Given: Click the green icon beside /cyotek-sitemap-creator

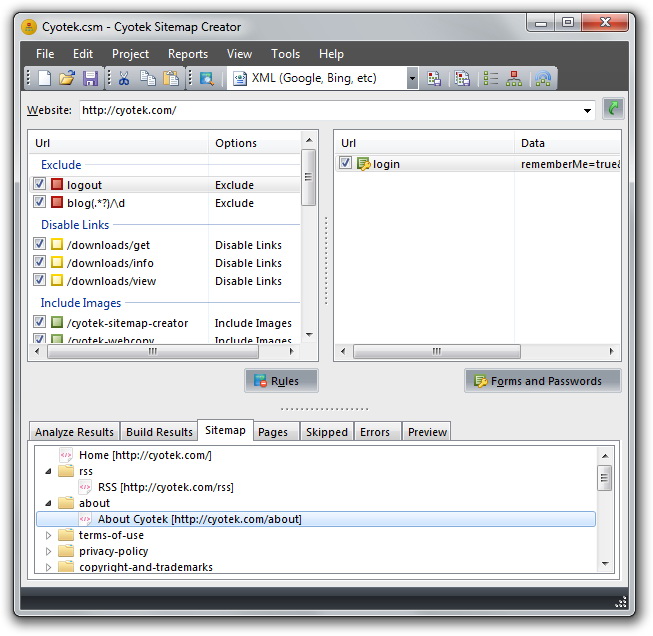Looking at the screenshot, I should pos(57,322).
